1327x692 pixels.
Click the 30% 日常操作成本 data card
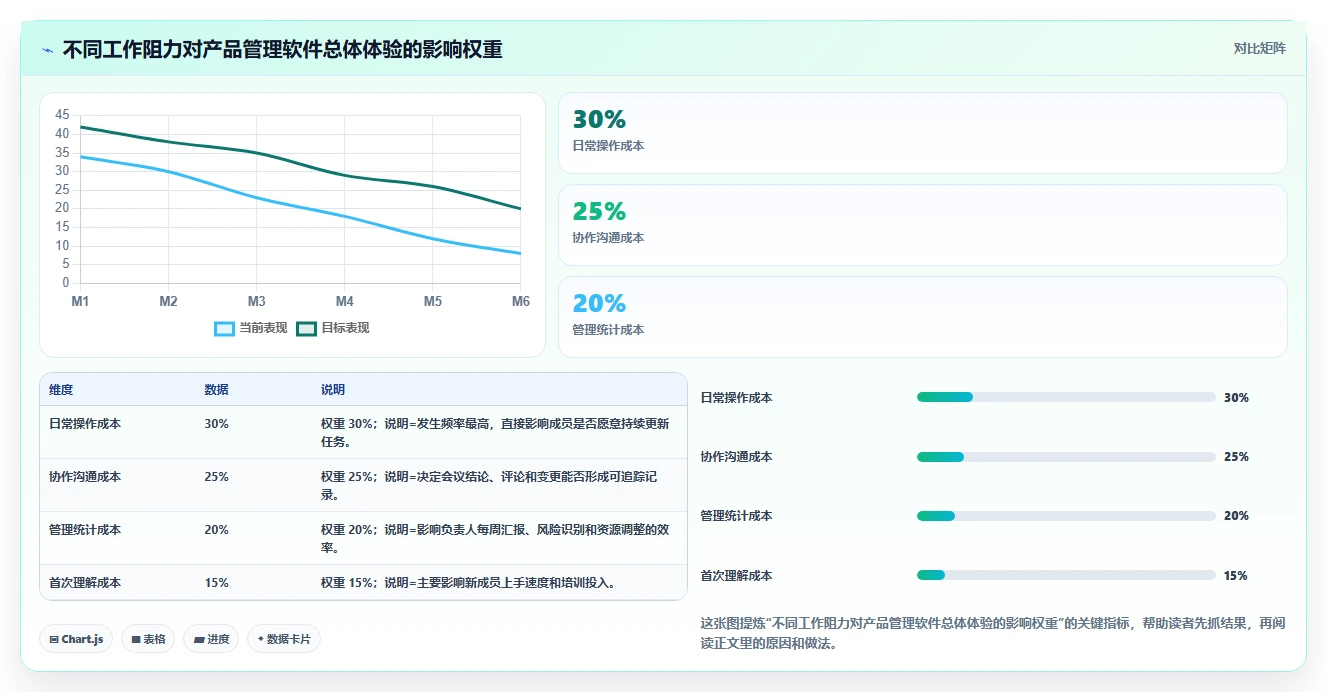(x=922, y=133)
